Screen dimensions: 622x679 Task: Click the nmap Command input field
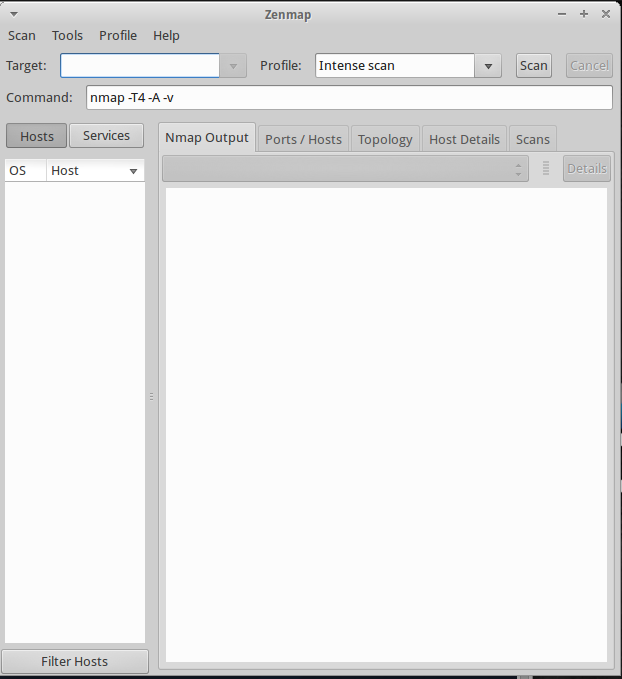pyautogui.click(x=349, y=97)
